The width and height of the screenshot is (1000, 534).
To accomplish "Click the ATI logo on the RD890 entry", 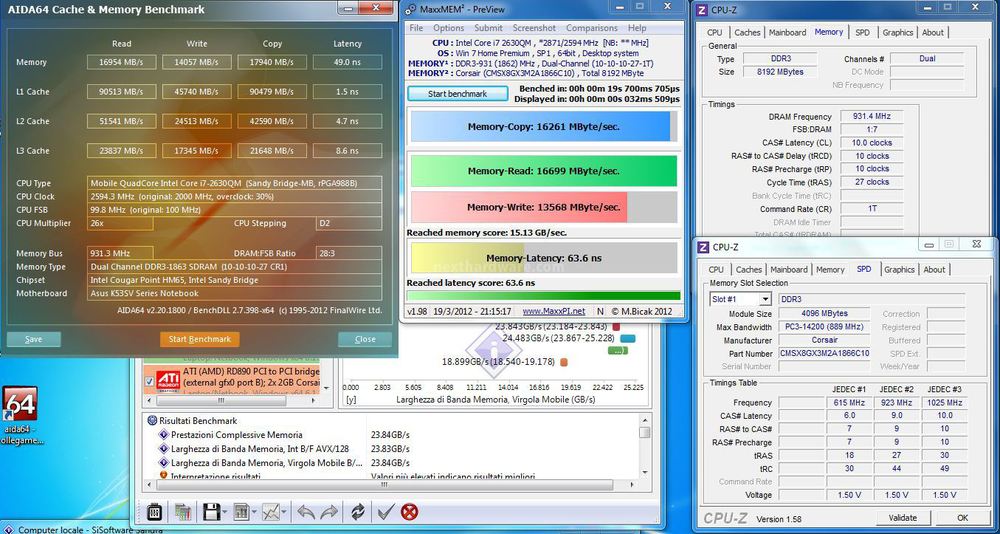I will (x=168, y=381).
